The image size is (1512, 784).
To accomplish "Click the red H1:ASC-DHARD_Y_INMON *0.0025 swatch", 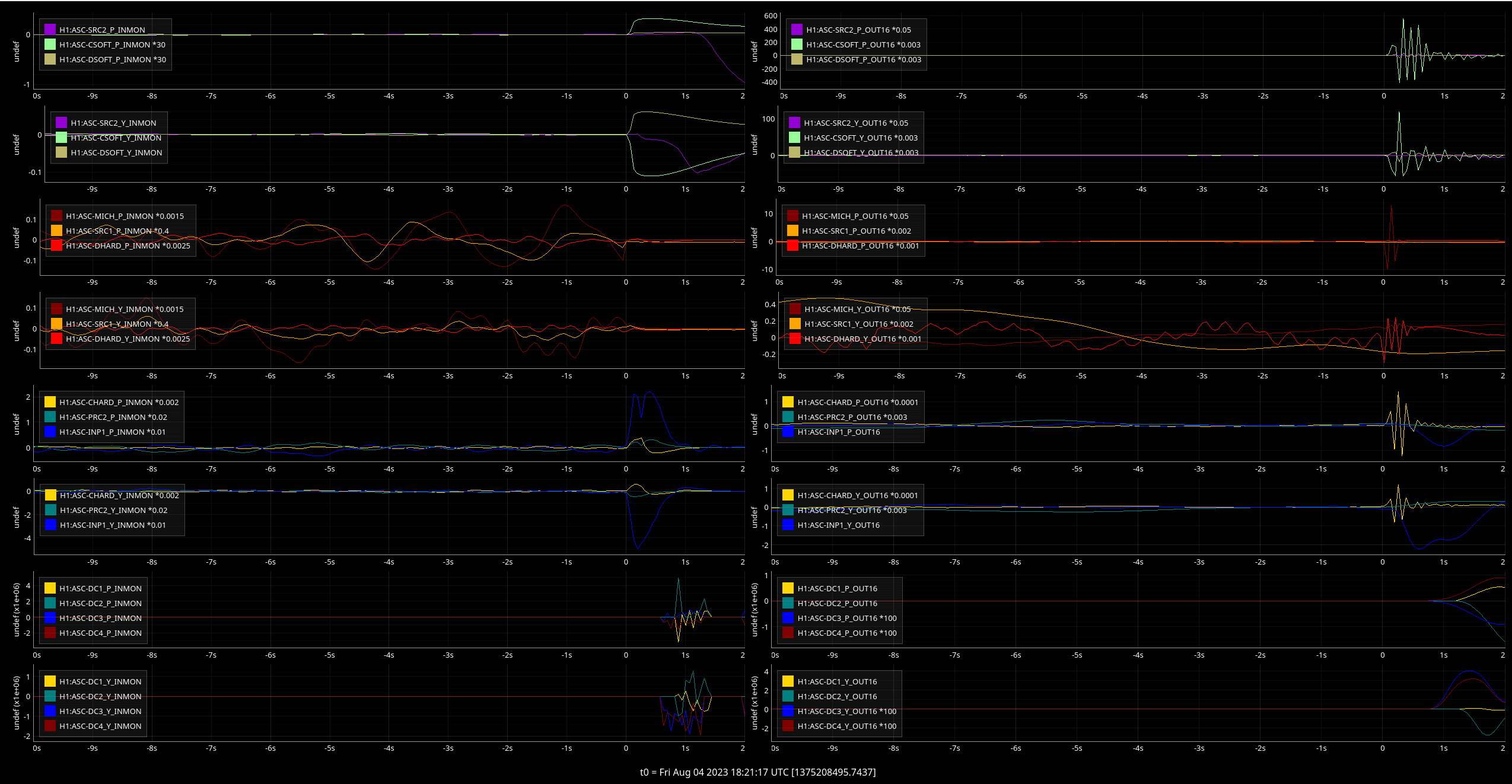I will click(x=57, y=339).
